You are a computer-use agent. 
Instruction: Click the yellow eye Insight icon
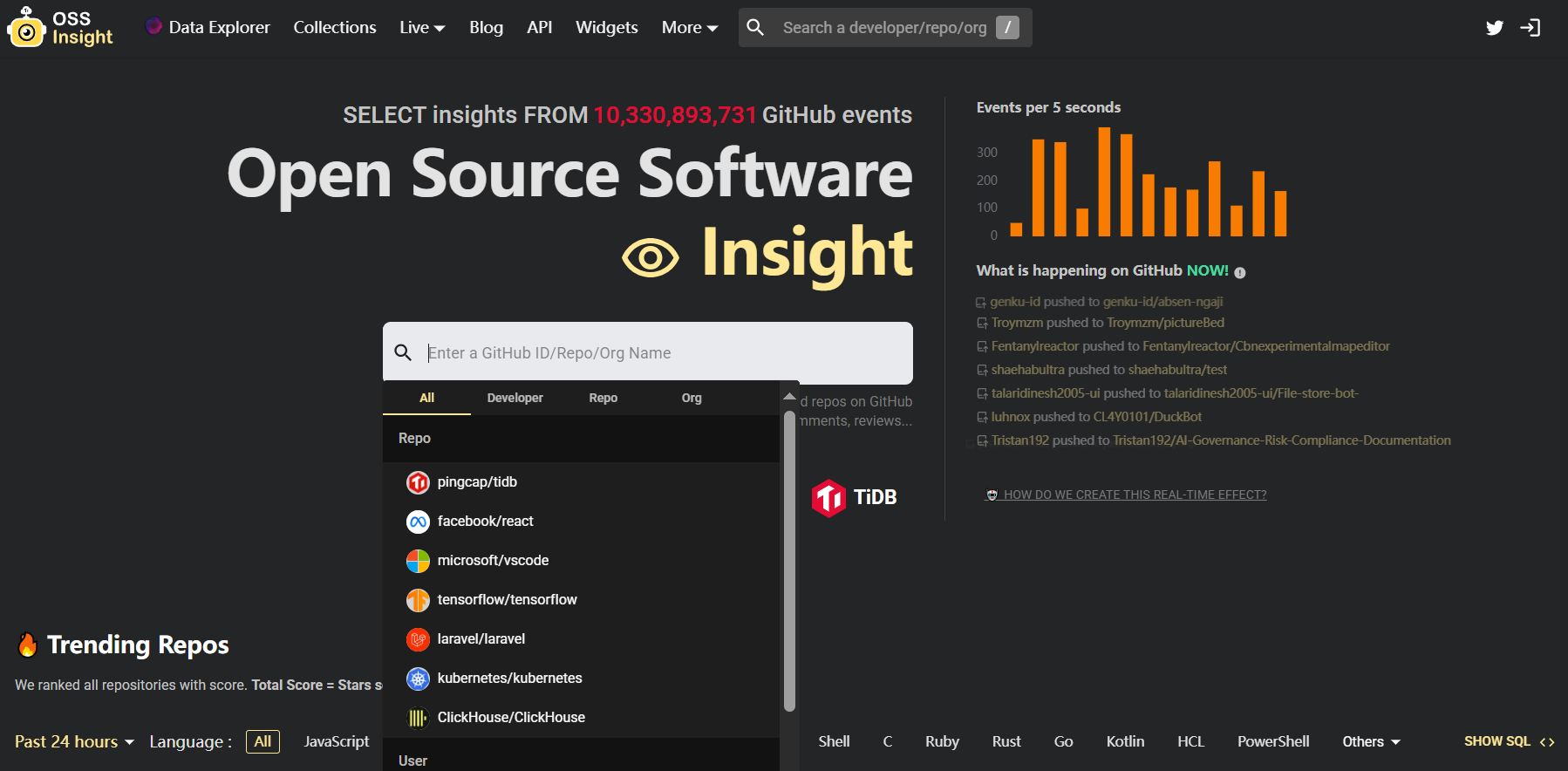click(x=651, y=257)
